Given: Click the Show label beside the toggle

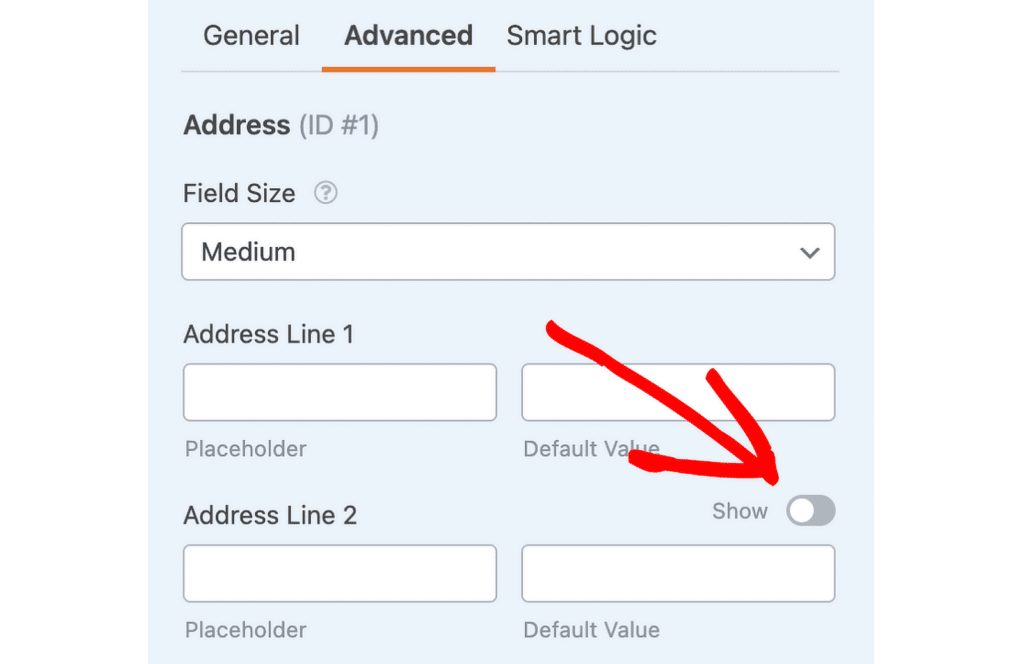Looking at the screenshot, I should (x=740, y=511).
